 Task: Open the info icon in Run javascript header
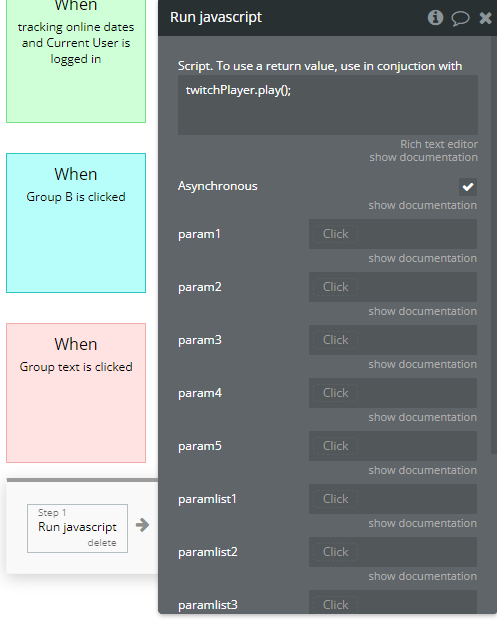(435, 18)
